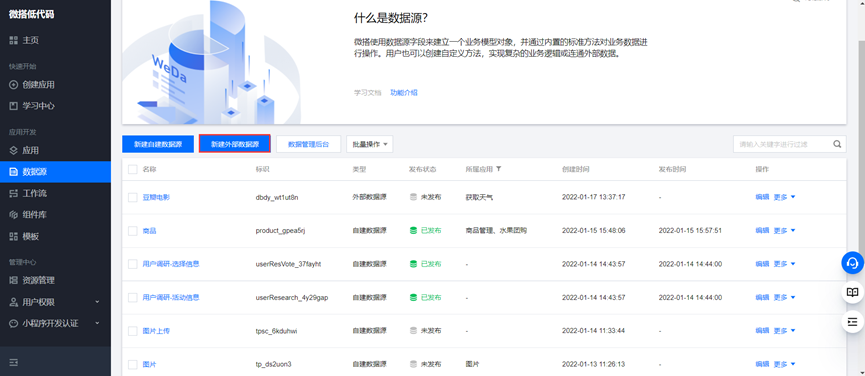Collapse sidebar using bottom menu icon
The image size is (865, 376).
coord(14,362)
